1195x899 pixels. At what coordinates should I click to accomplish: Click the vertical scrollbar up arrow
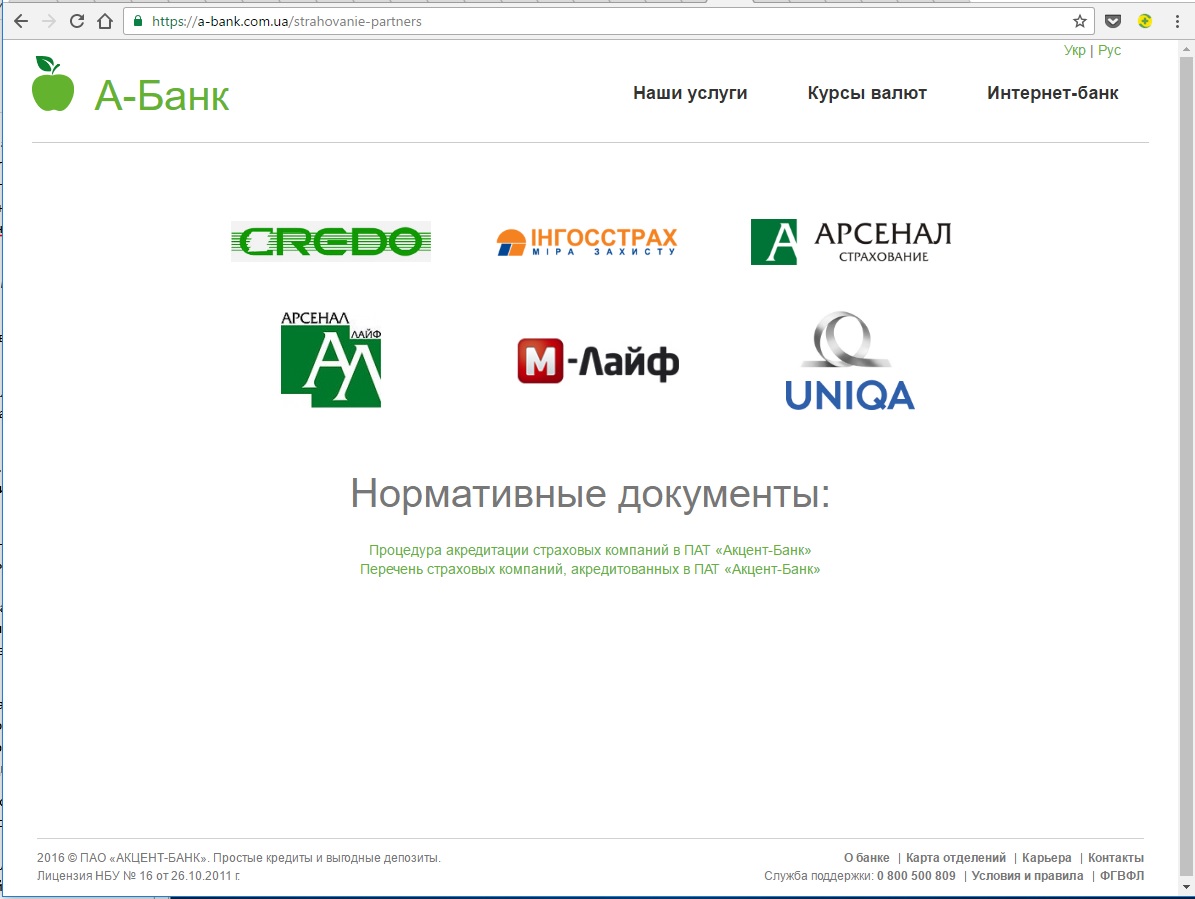(x=1187, y=49)
